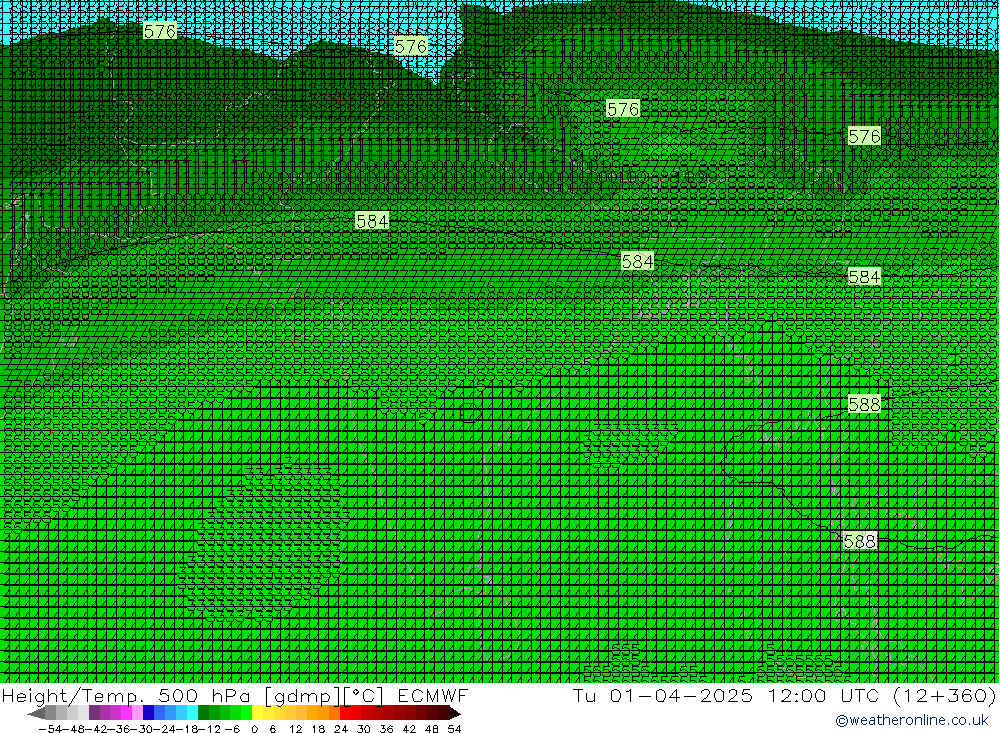Click the 0 value on the legend scale
This screenshot has width=1000, height=733.
tap(254, 729)
